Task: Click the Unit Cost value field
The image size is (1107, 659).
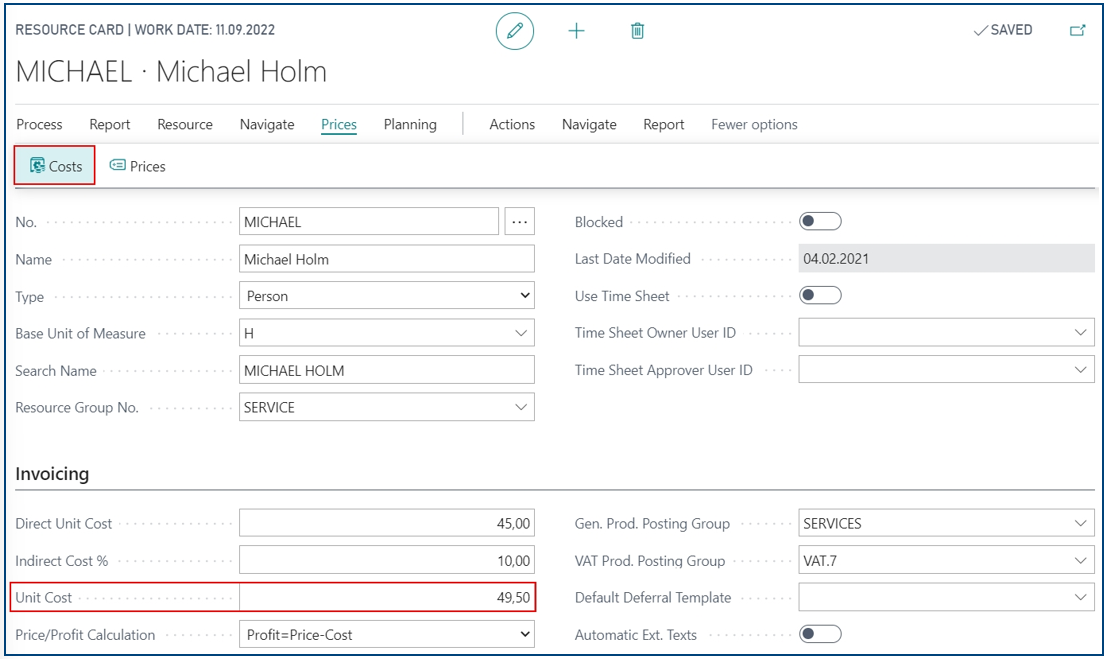Action: click(387, 598)
